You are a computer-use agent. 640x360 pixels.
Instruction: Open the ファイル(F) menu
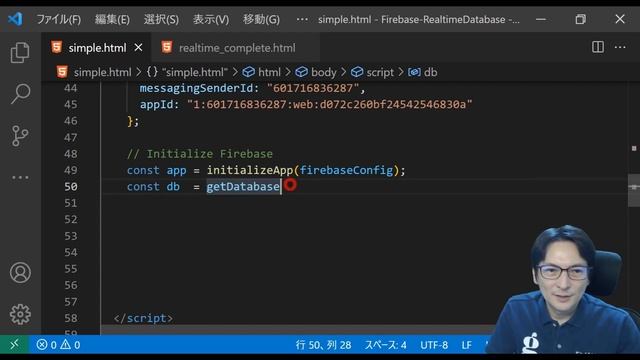(59, 19)
